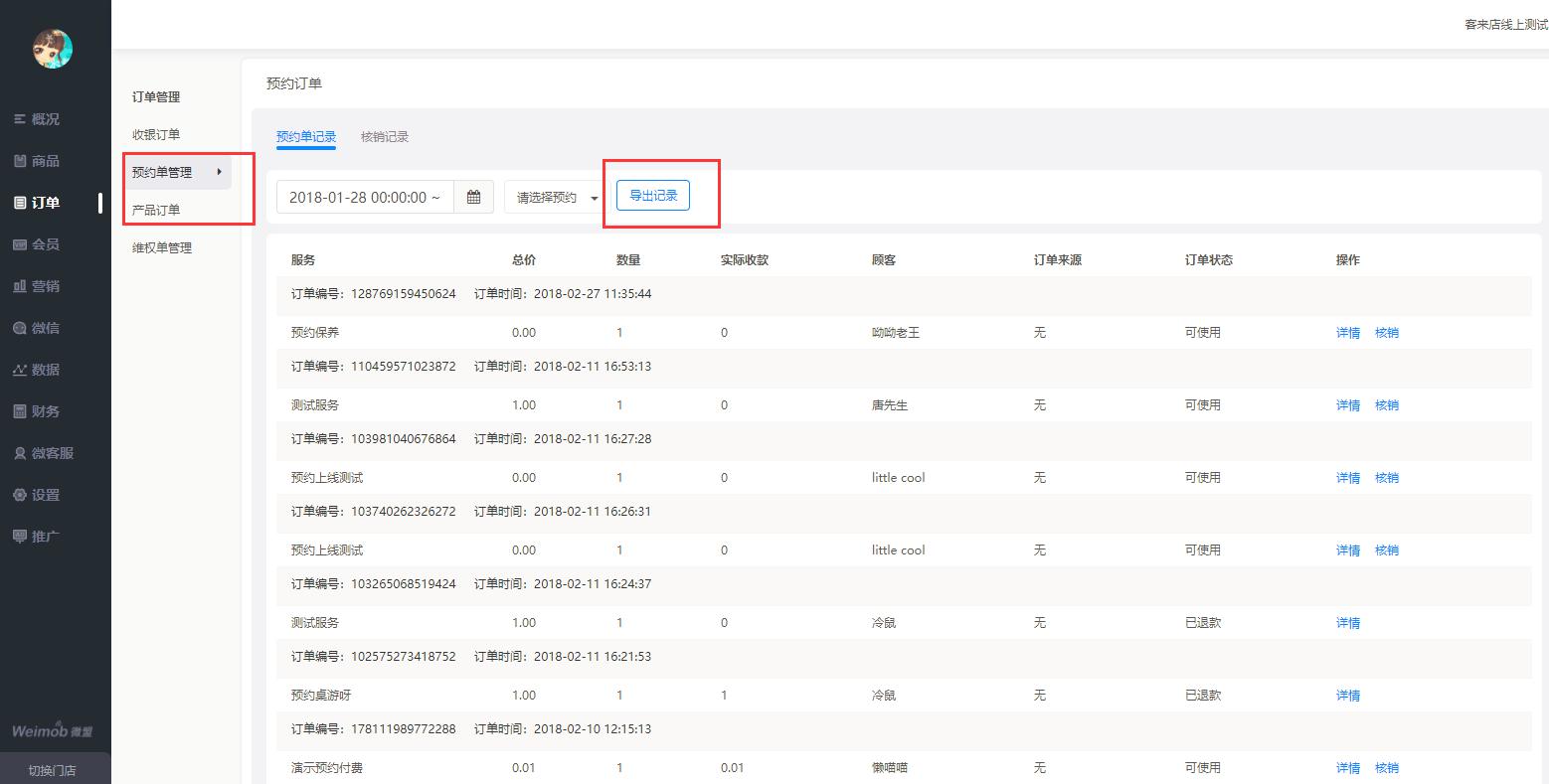Image resolution: width=1549 pixels, height=784 pixels.
Task: Open the 收银订单 menu item
Action: coord(156,134)
